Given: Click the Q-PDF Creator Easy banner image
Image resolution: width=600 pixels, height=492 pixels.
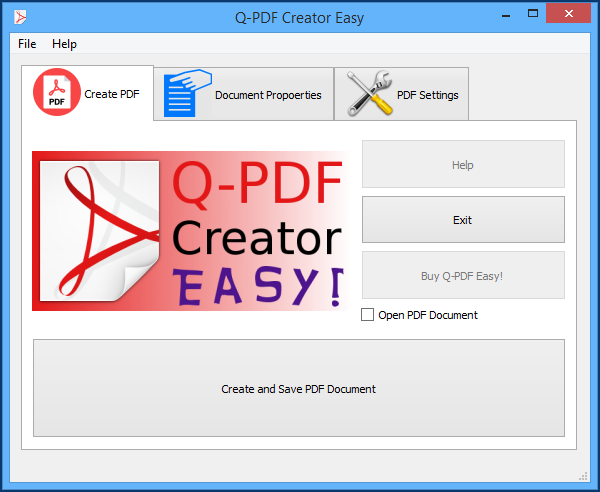Looking at the screenshot, I should click(190, 231).
